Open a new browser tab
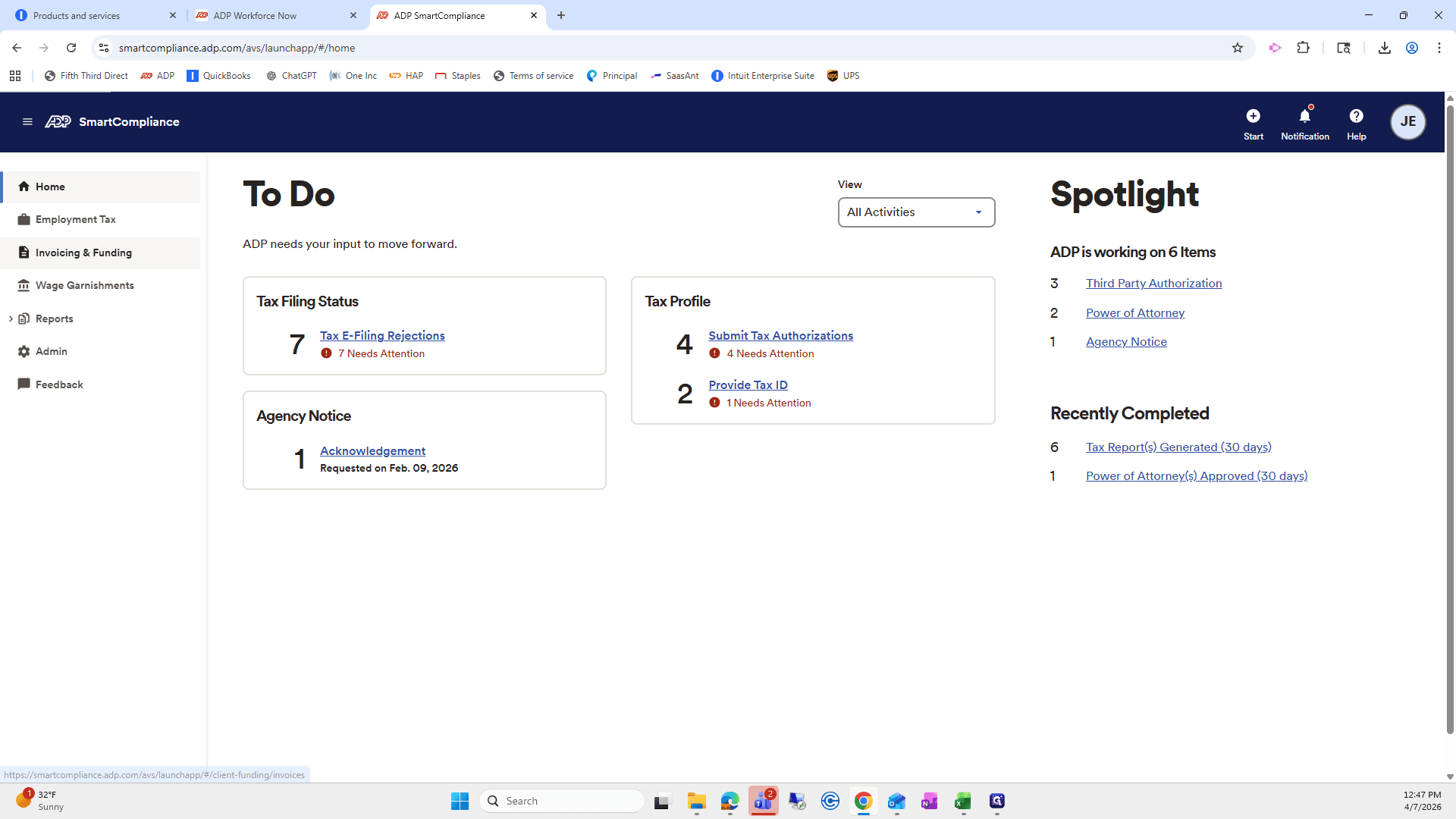1456x819 pixels. 561,15
